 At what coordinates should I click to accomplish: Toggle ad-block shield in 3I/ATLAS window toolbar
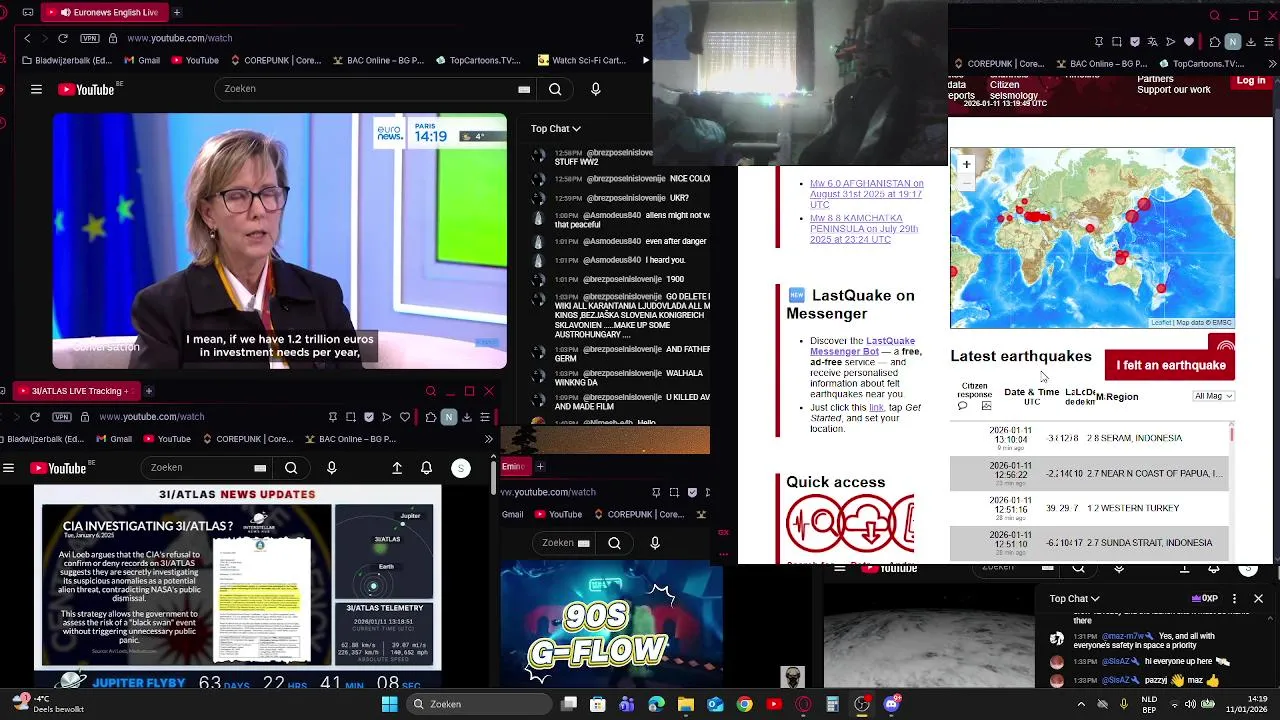369,417
